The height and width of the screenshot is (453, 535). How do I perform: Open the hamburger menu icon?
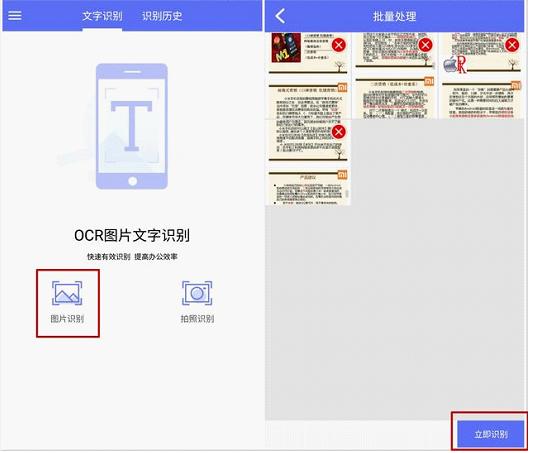coord(15,15)
